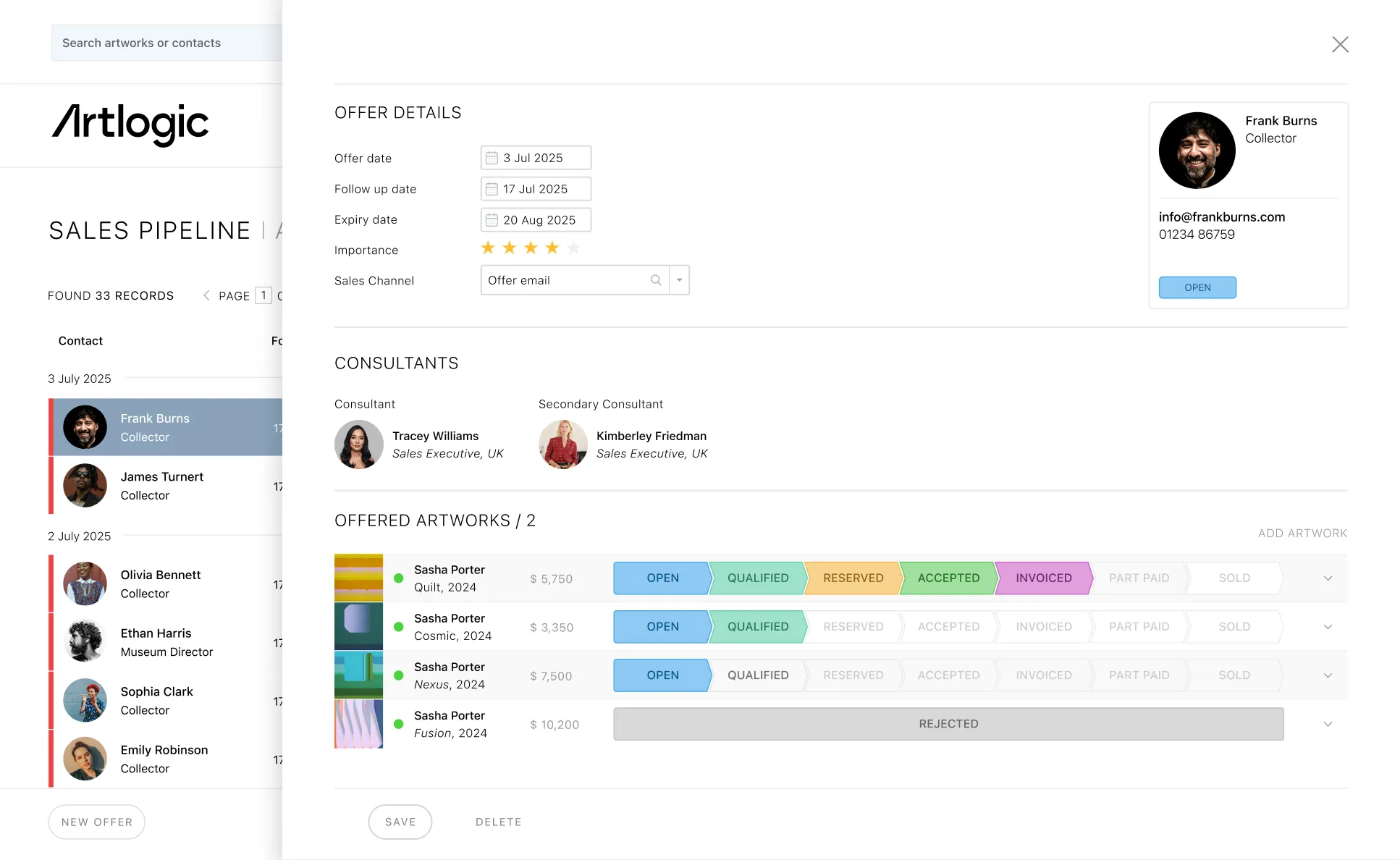Save the offer
Screen dimensions: 1400x860
[x=400, y=822]
